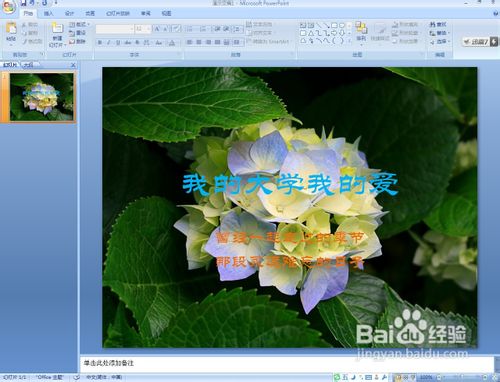Expand the shapes gallery More arrow
The height and width of the screenshot is (382, 500).
click(349, 41)
